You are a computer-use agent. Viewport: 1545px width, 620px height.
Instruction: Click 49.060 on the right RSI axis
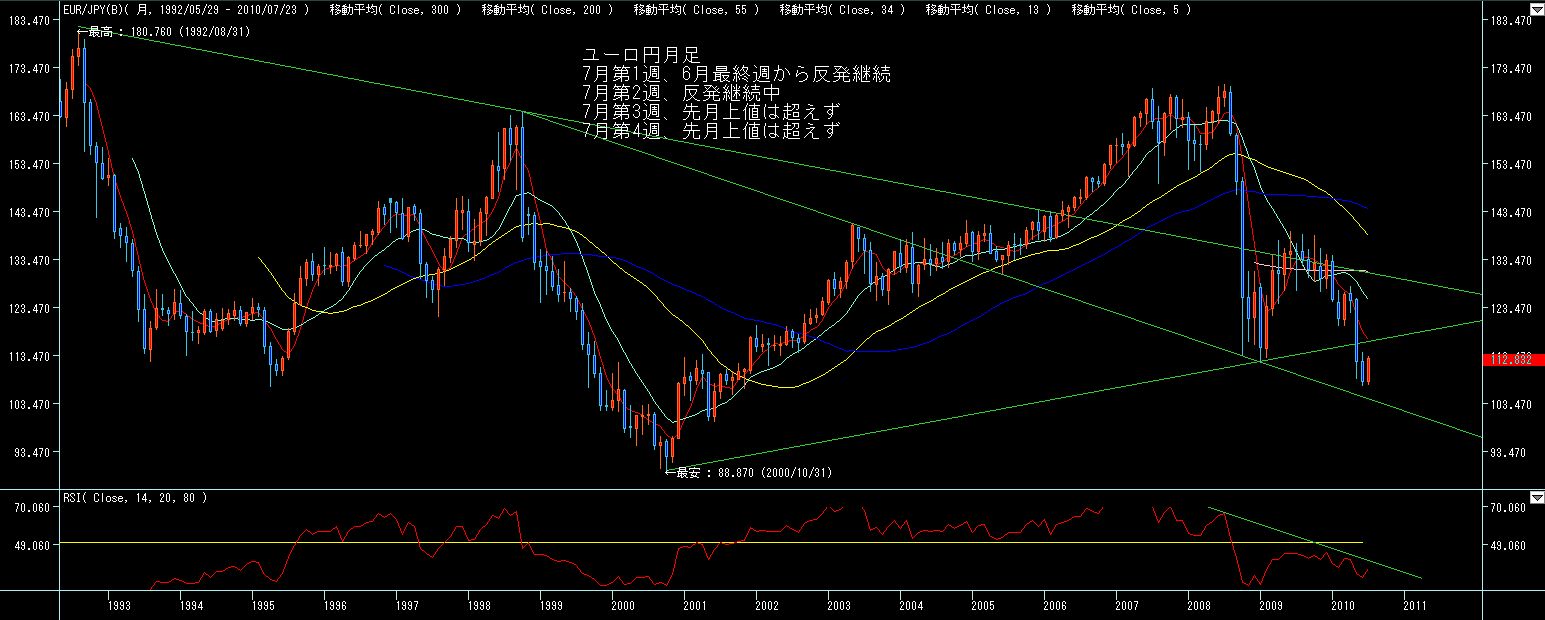[x=1508, y=547]
